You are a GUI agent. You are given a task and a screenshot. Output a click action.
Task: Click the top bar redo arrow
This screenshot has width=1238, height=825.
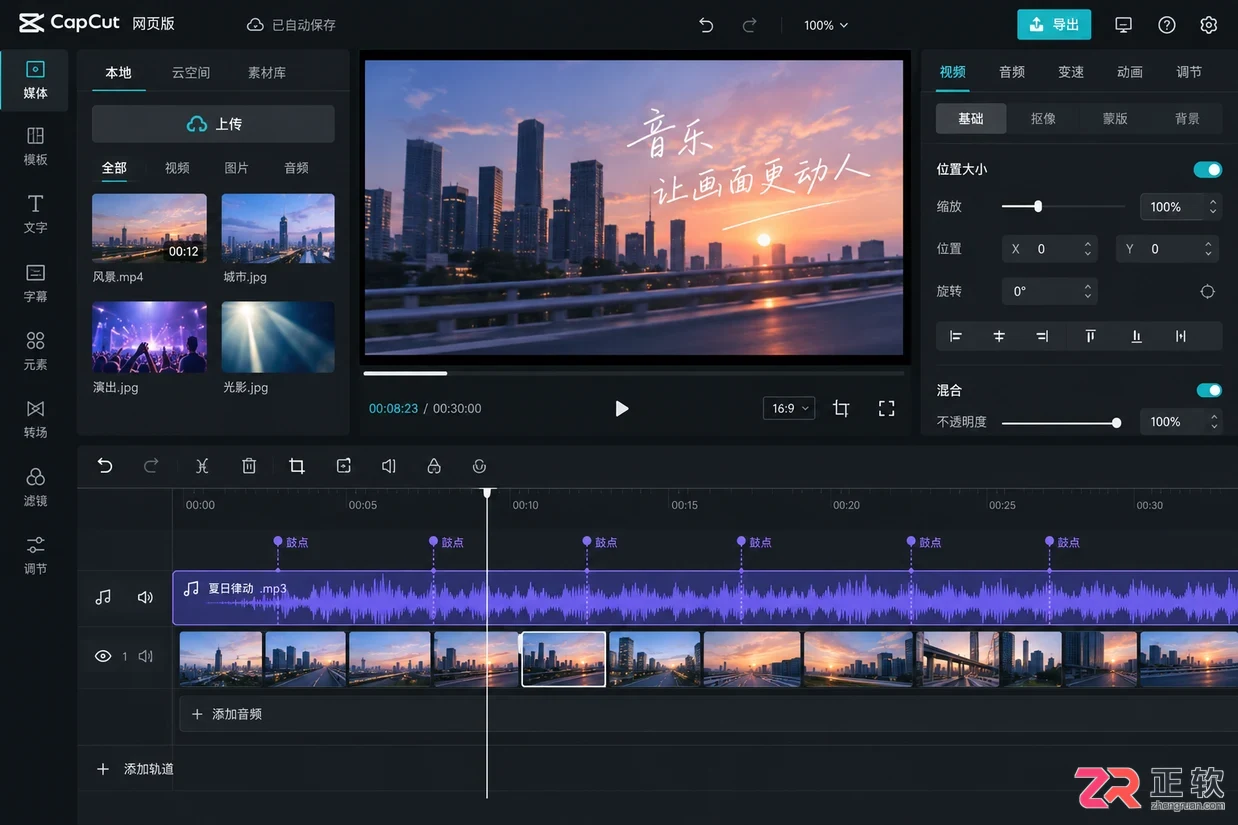pyautogui.click(x=749, y=25)
